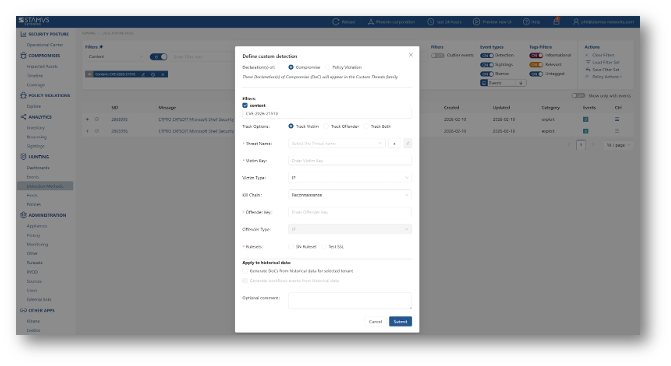This screenshot has height=366, width=671.
Task: Focus the Victim Key input field
Action: (350, 161)
